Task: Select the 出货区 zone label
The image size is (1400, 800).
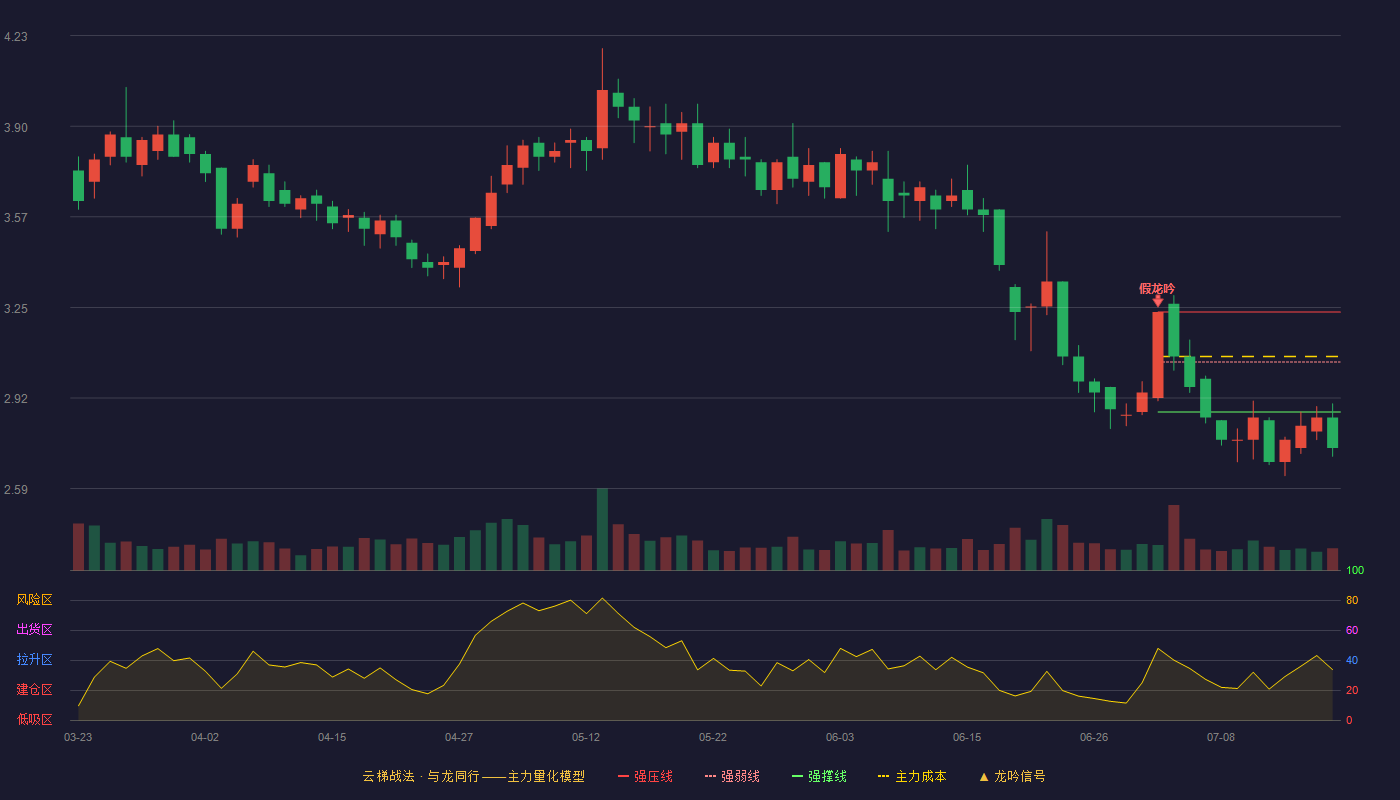Action: tap(34, 630)
